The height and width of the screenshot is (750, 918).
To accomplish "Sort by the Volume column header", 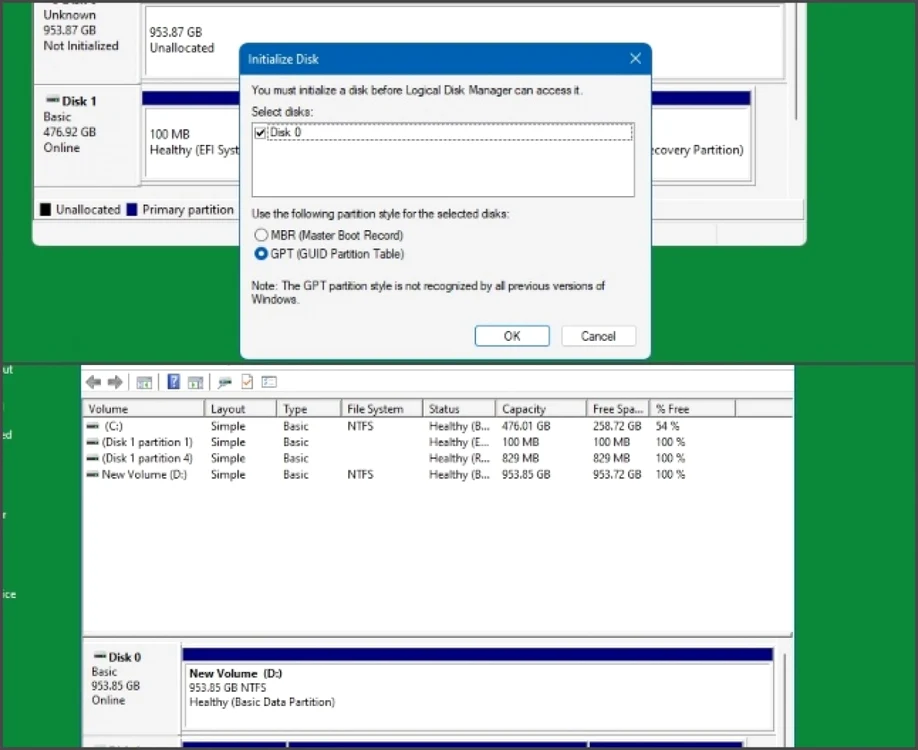I will pyautogui.click(x=143, y=409).
